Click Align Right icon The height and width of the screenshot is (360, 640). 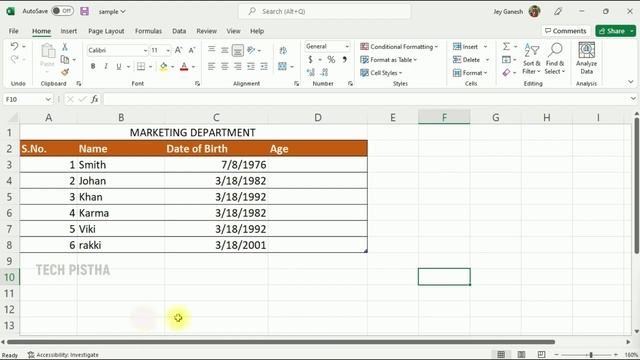[x=238, y=66]
